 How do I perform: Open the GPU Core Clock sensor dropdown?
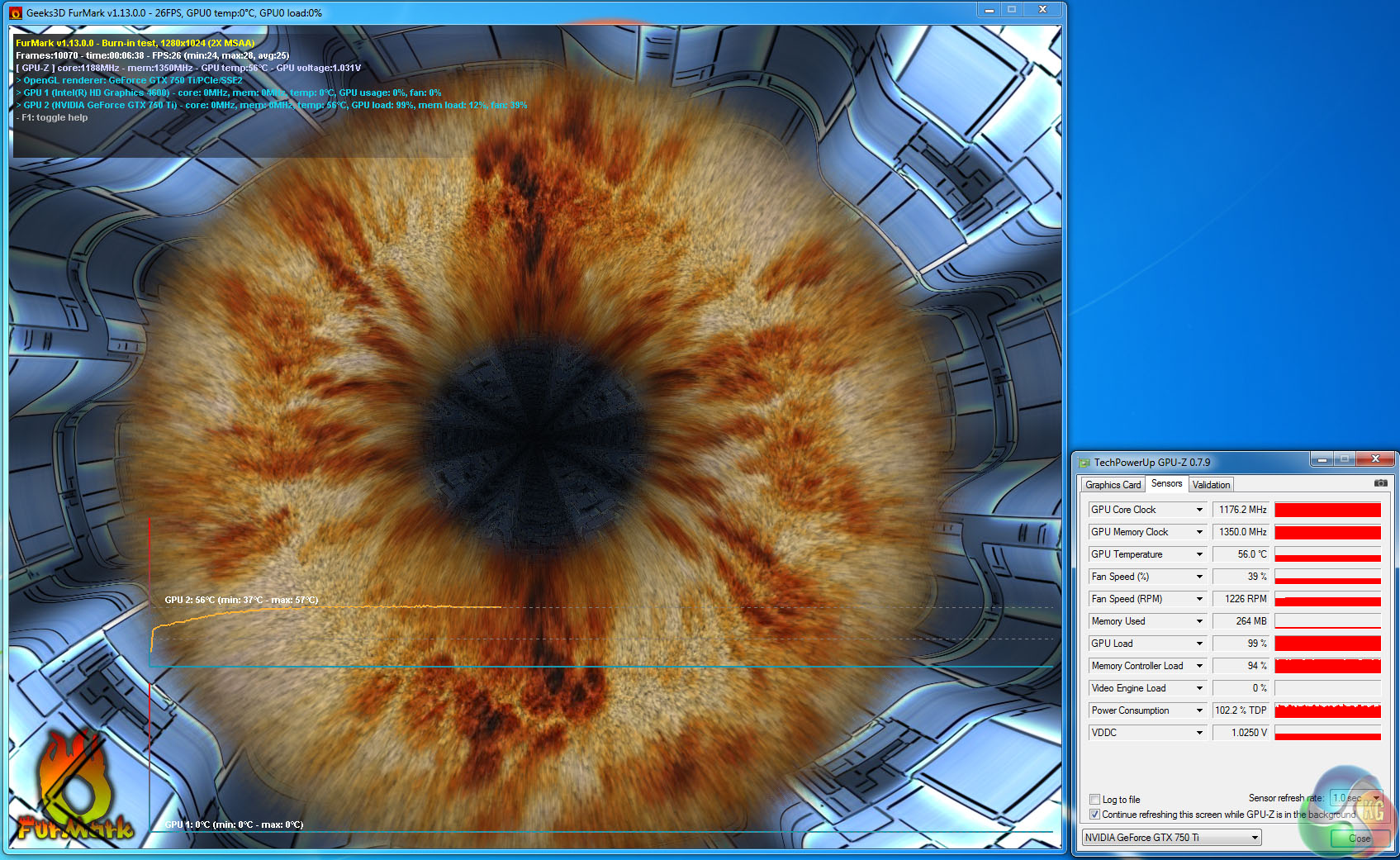coord(1199,510)
